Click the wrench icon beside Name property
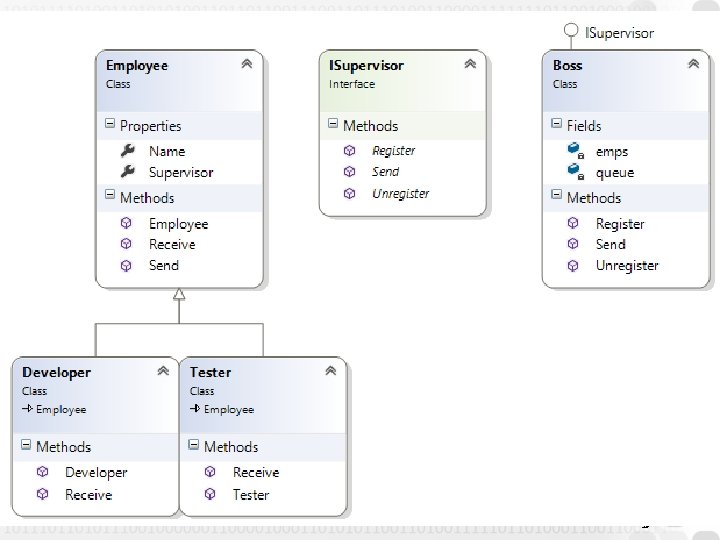Viewport: 720px width, 540px height. (x=127, y=151)
